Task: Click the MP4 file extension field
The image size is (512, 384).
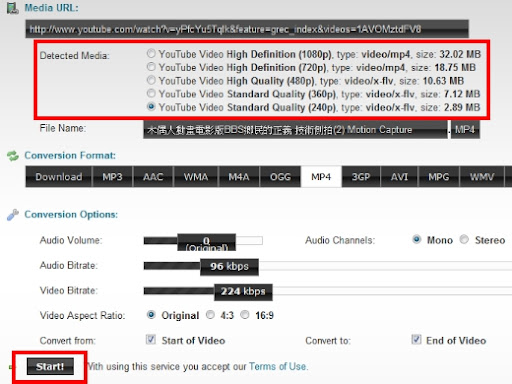Action: tap(465, 129)
